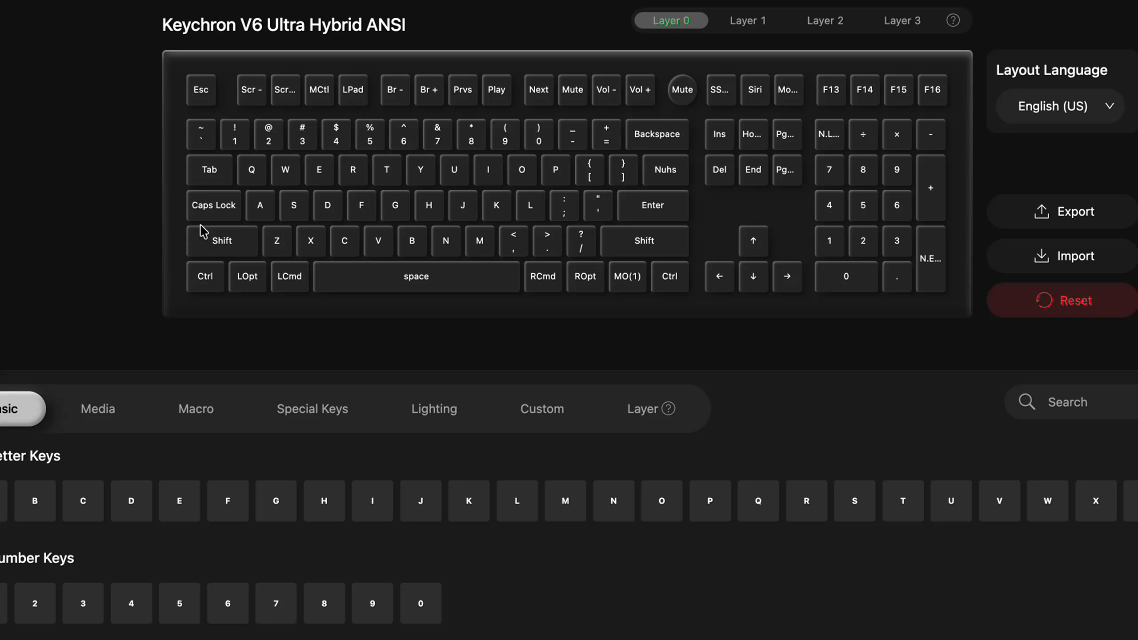Select the space bar key
The height and width of the screenshot is (640, 1138).
pyautogui.click(x=417, y=276)
